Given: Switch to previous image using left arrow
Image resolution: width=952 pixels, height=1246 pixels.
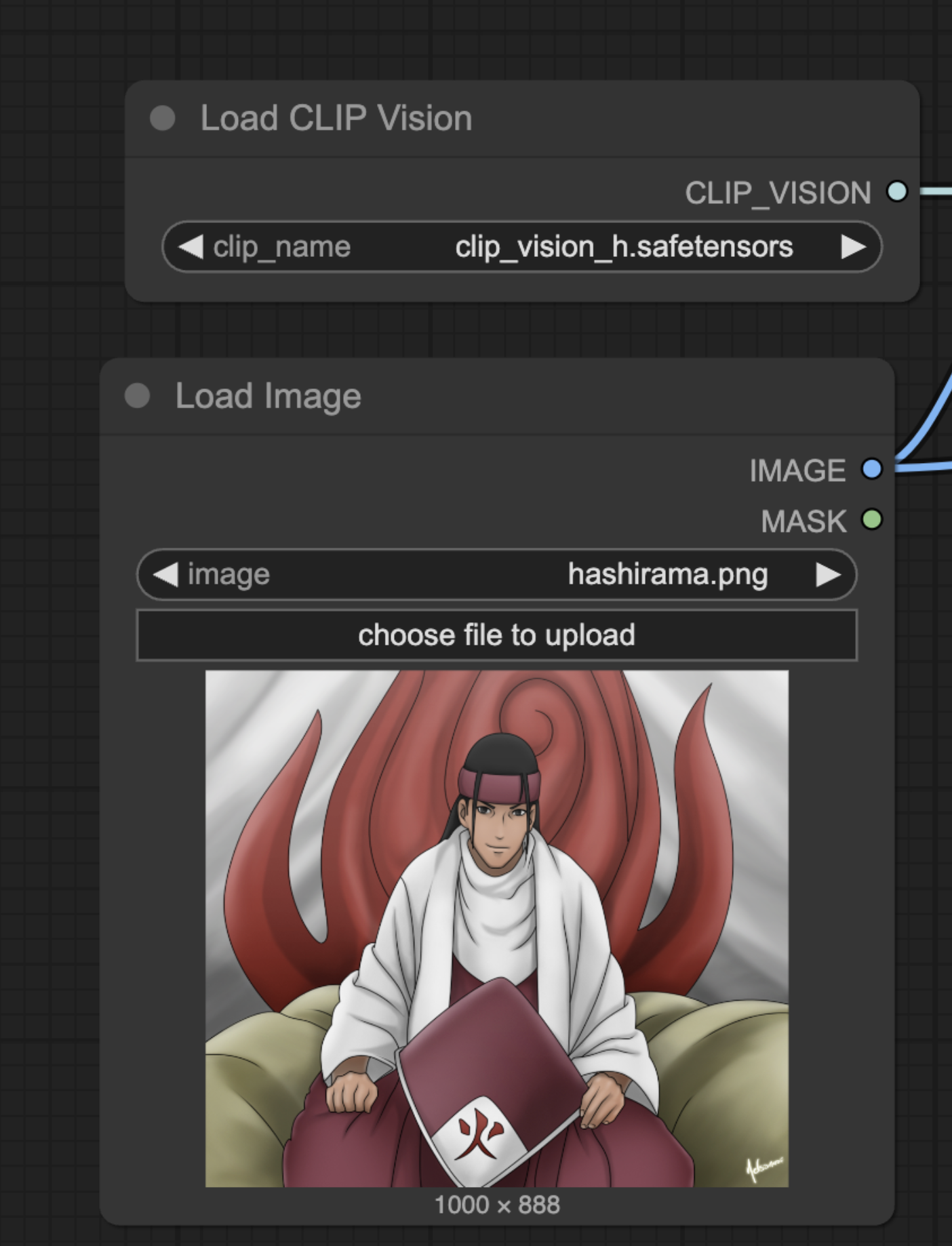Looking at the screenshot, I should [165, 575].
